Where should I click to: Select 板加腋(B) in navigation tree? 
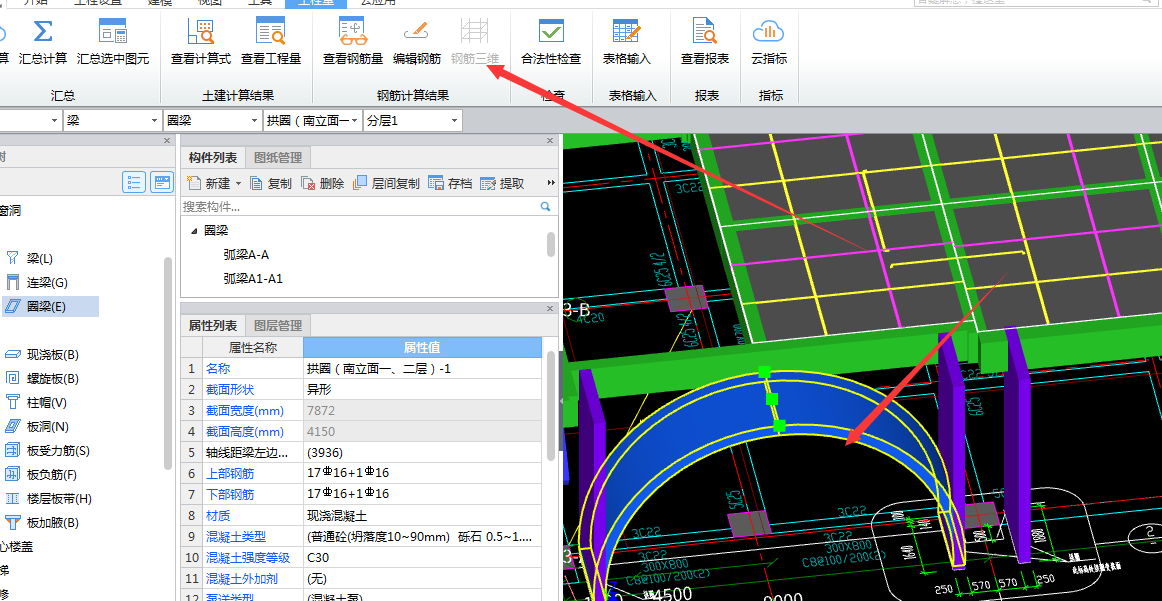[x=53, y=522]
